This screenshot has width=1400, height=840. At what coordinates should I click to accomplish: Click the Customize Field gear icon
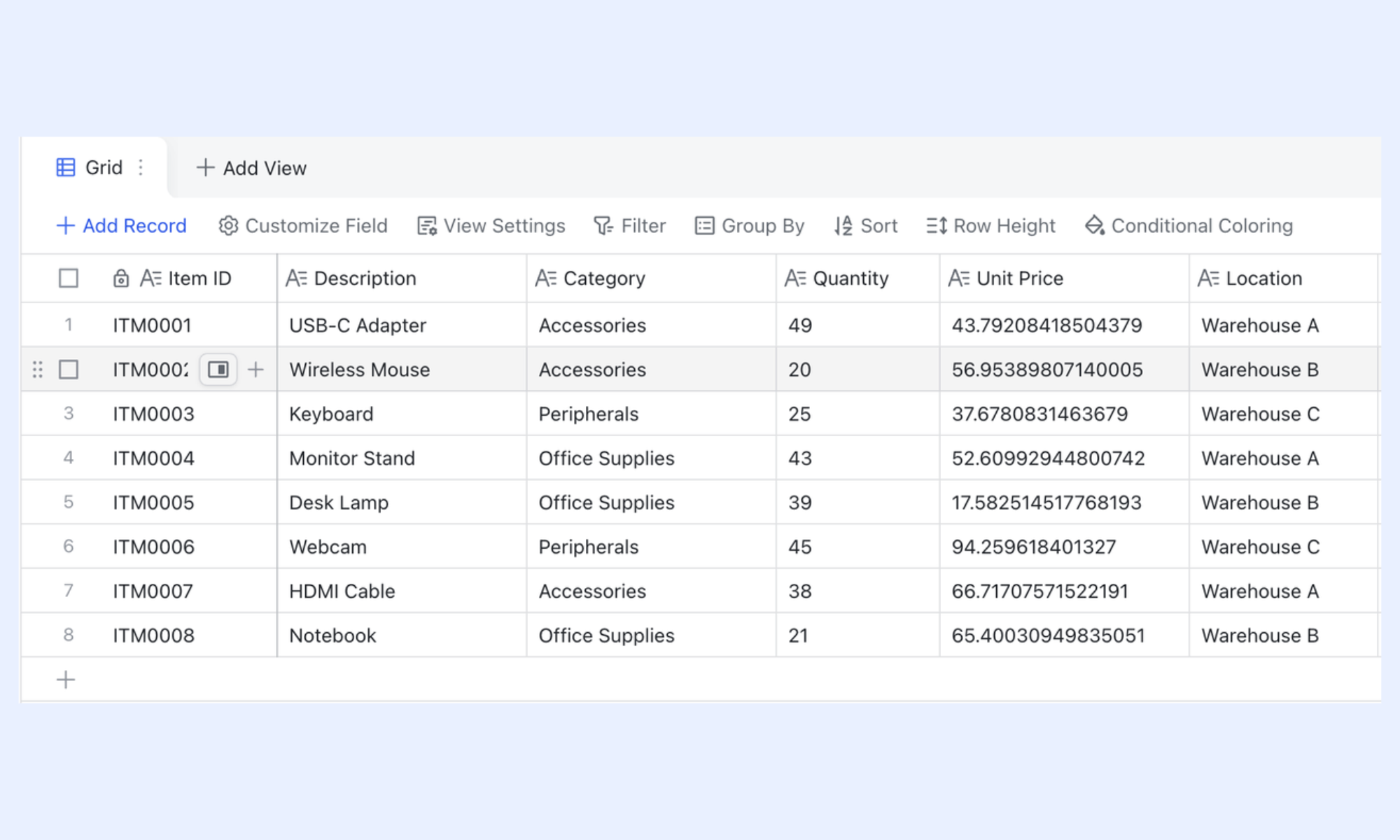228,225
